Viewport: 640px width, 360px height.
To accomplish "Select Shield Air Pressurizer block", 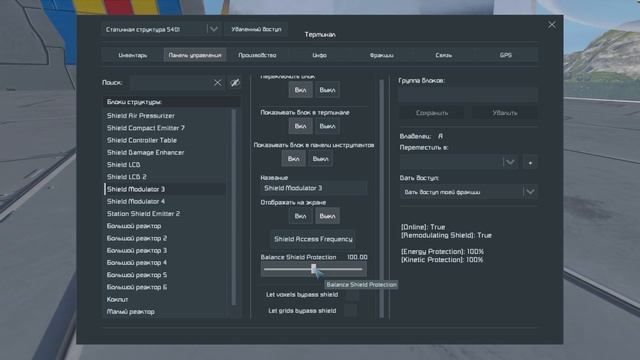I will tap(165, 116).
